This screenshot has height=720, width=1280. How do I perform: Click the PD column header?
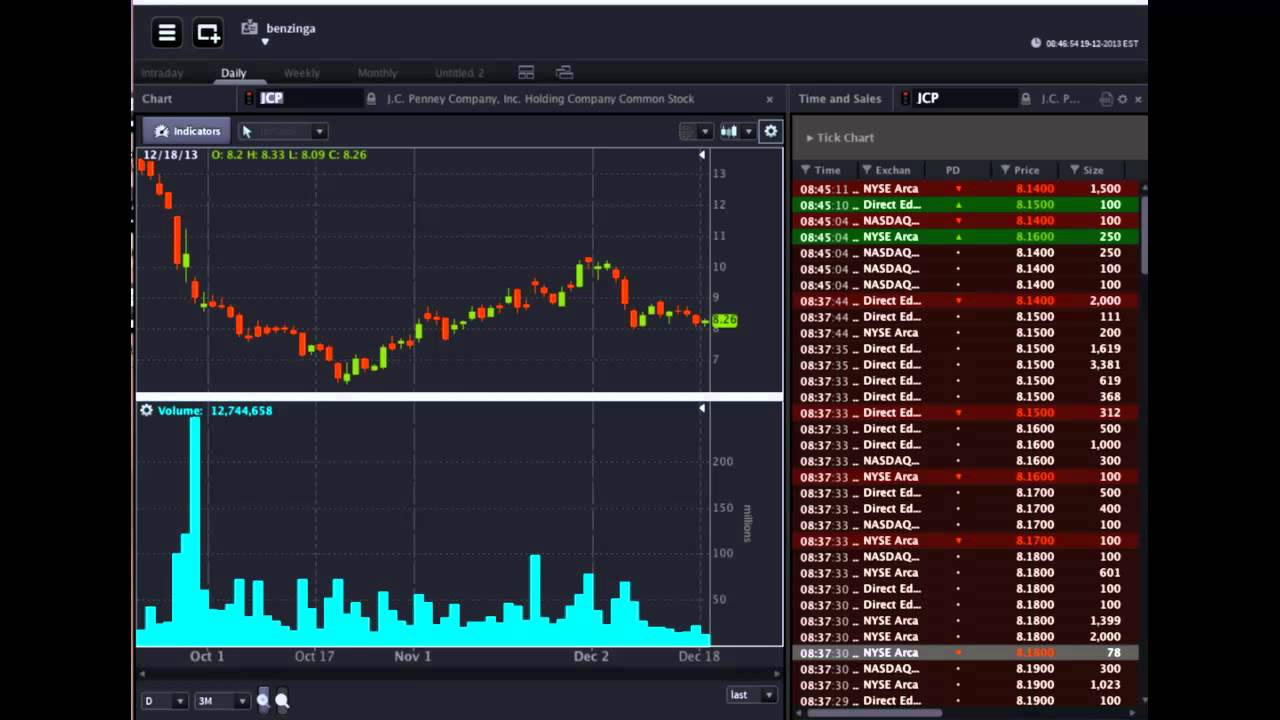click(x=952, y=170)
